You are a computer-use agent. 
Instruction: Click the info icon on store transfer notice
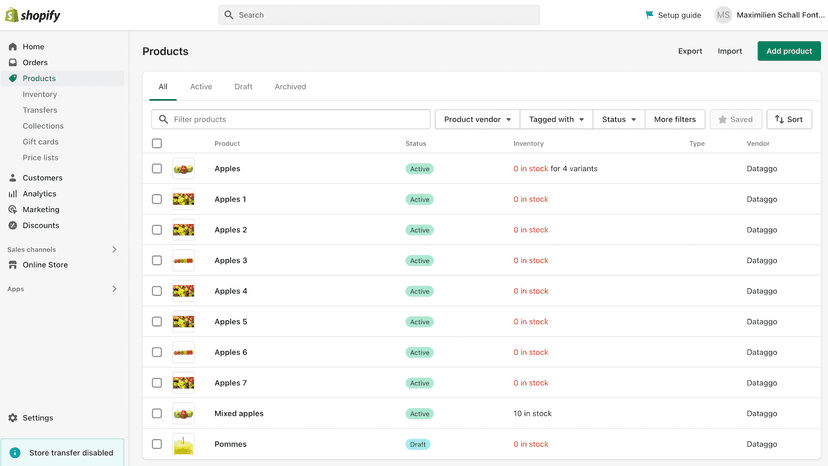click(x=15, y=453)
